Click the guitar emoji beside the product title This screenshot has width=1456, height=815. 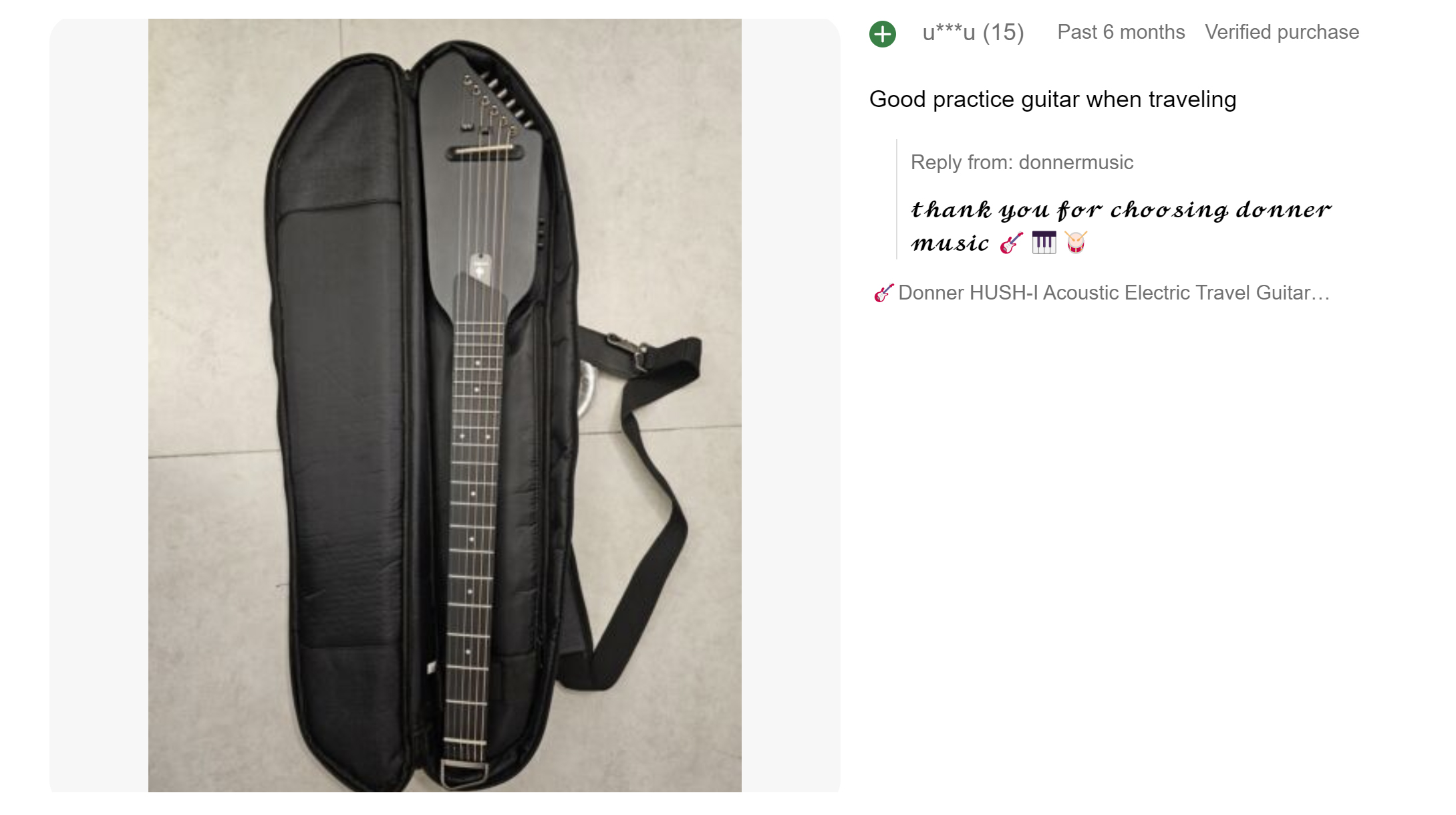(x=883, y=293)
